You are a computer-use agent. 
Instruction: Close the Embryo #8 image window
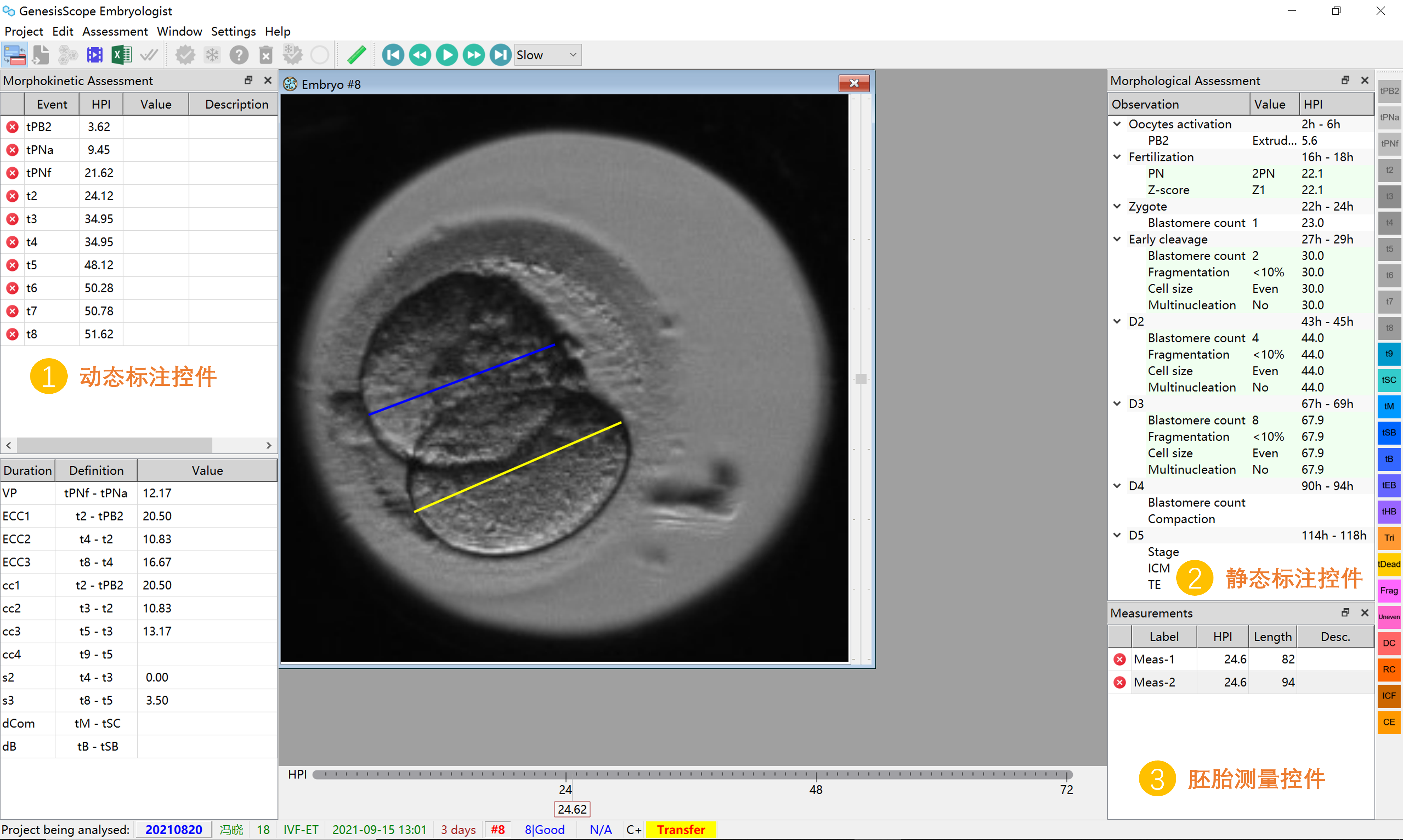(x=853, y=84)
